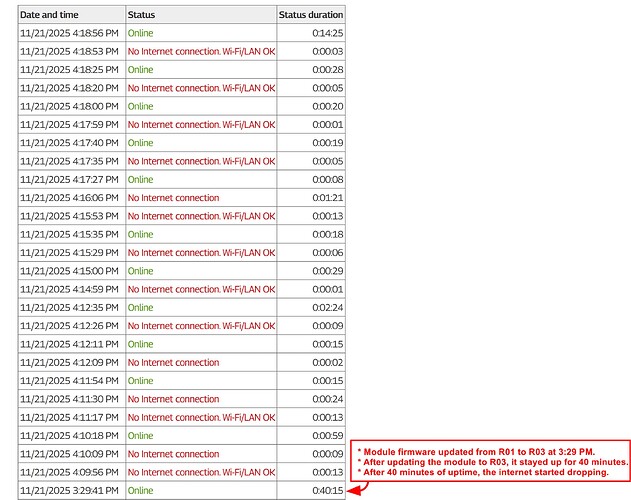Select the 11/21/2025 4:09:56 PM timestamp cell

(69, 472)
